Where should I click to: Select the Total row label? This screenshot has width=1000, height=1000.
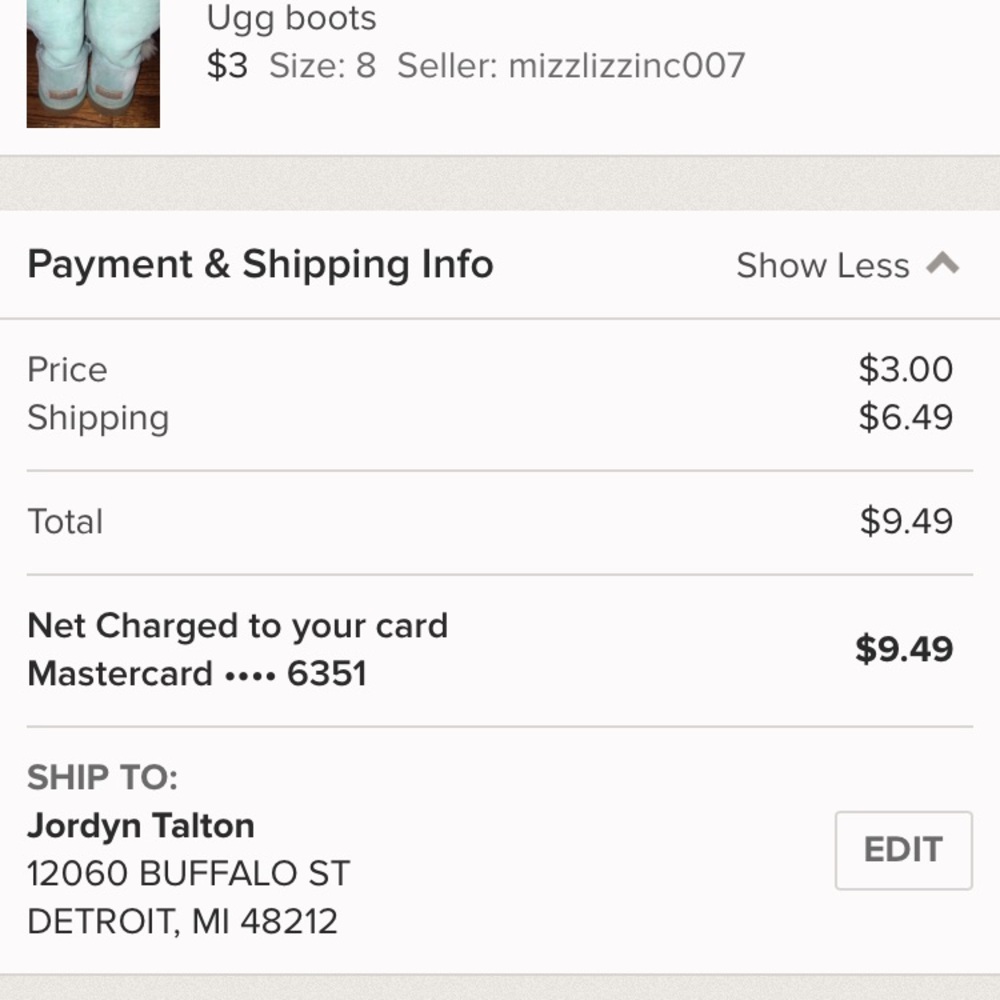coord(65,521)
